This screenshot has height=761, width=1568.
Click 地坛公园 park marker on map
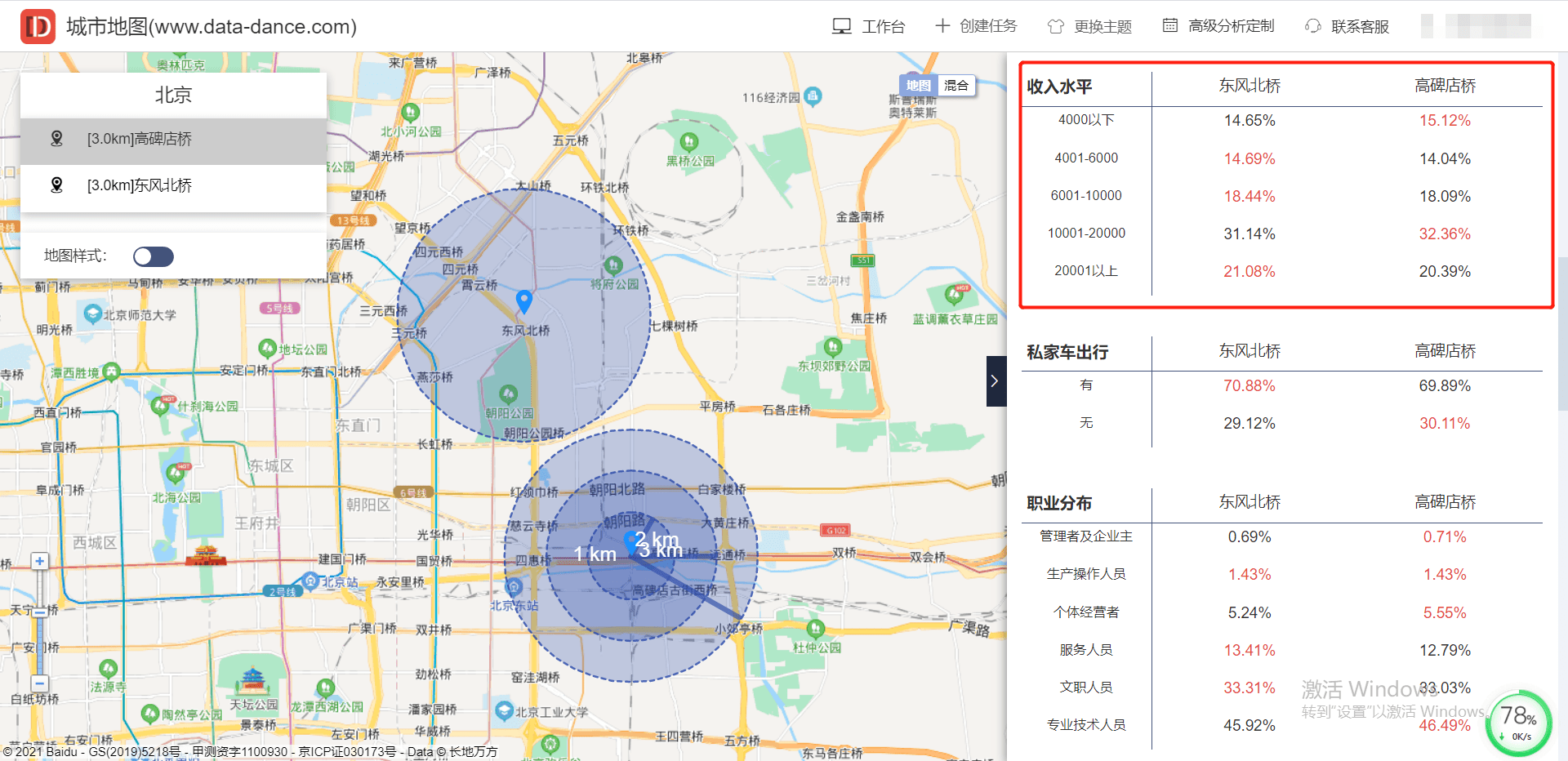[267, 348]
